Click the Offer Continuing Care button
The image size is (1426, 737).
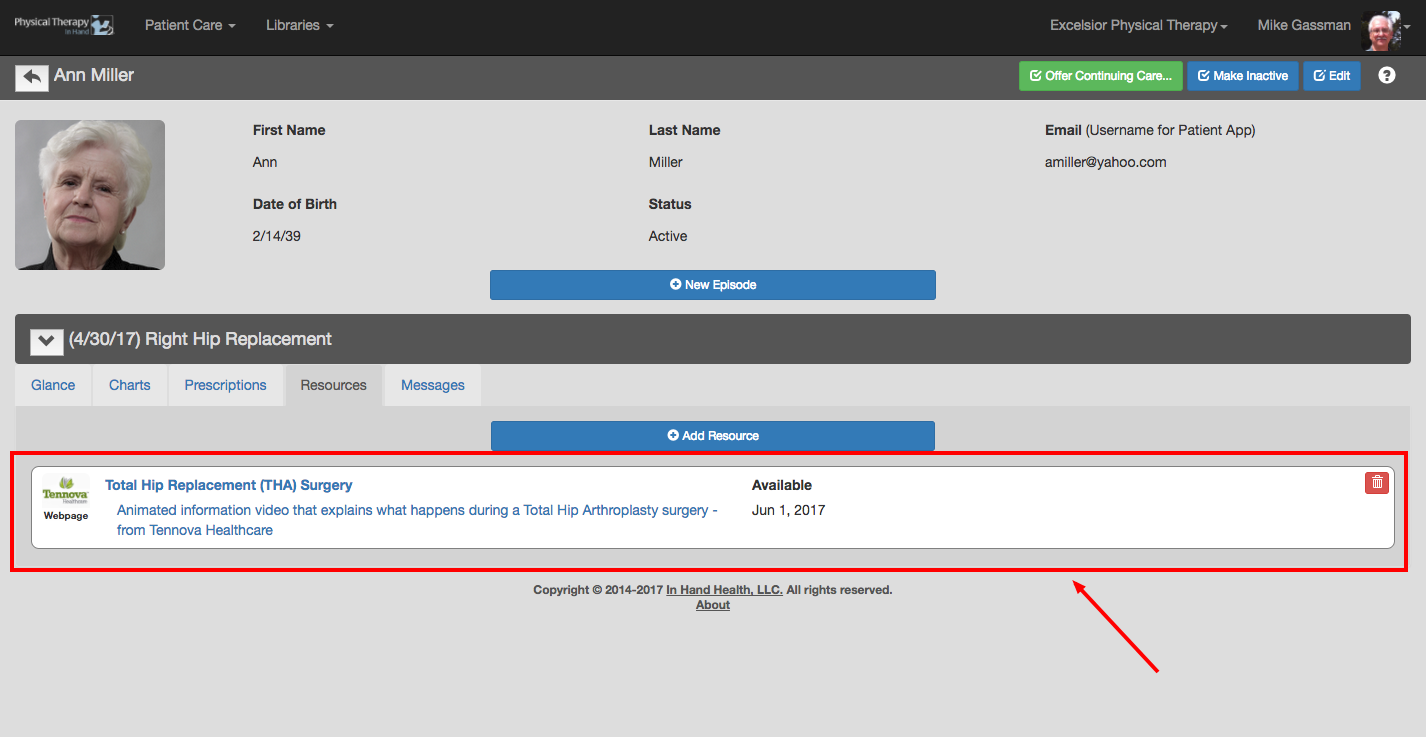(1101, 76)
